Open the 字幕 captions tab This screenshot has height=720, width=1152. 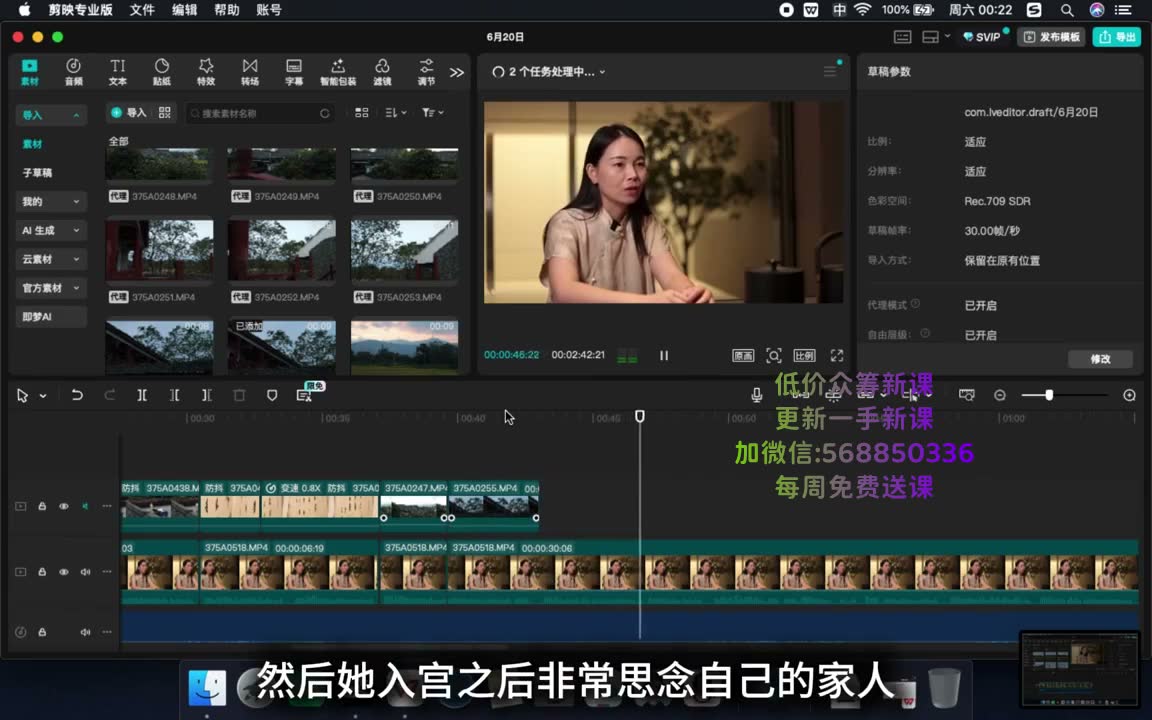(x=294, y=72)
